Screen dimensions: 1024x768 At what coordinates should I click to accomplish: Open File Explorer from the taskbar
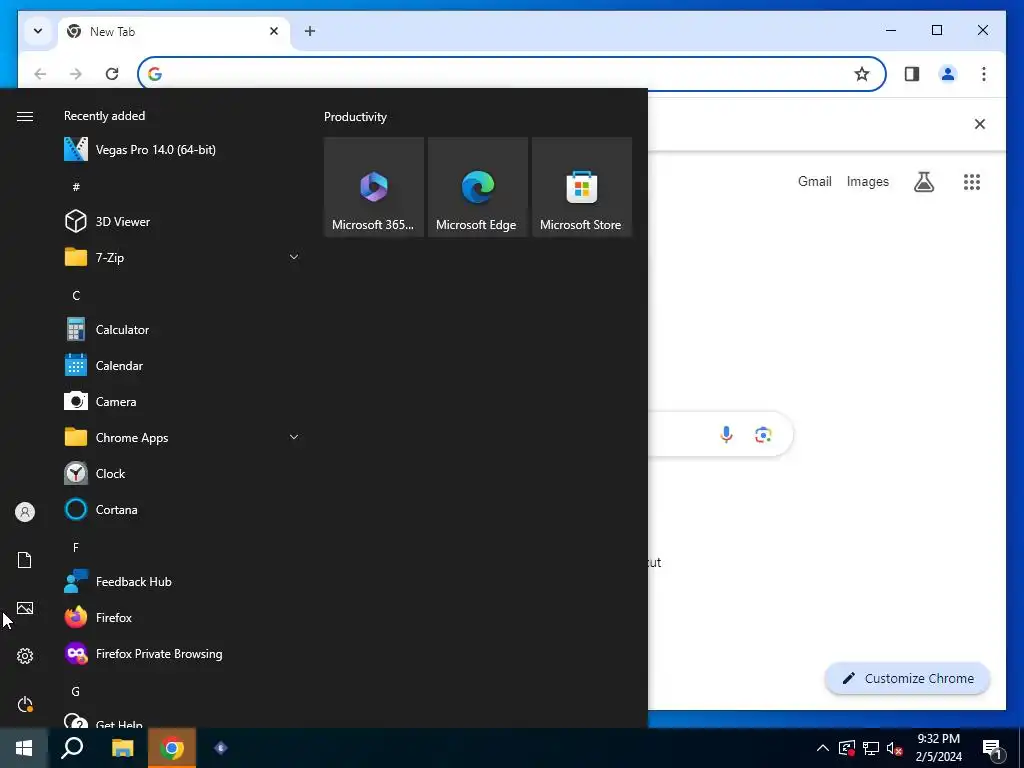pos(122,748)
